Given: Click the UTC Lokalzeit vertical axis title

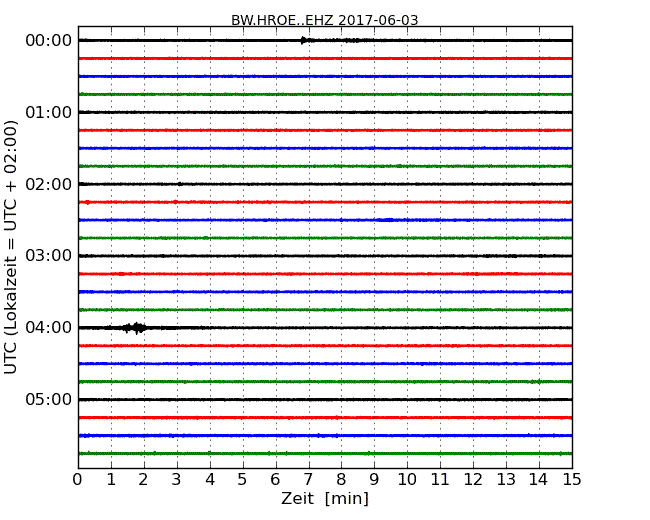Looking at the screenshot, I should tap(10, 247).
